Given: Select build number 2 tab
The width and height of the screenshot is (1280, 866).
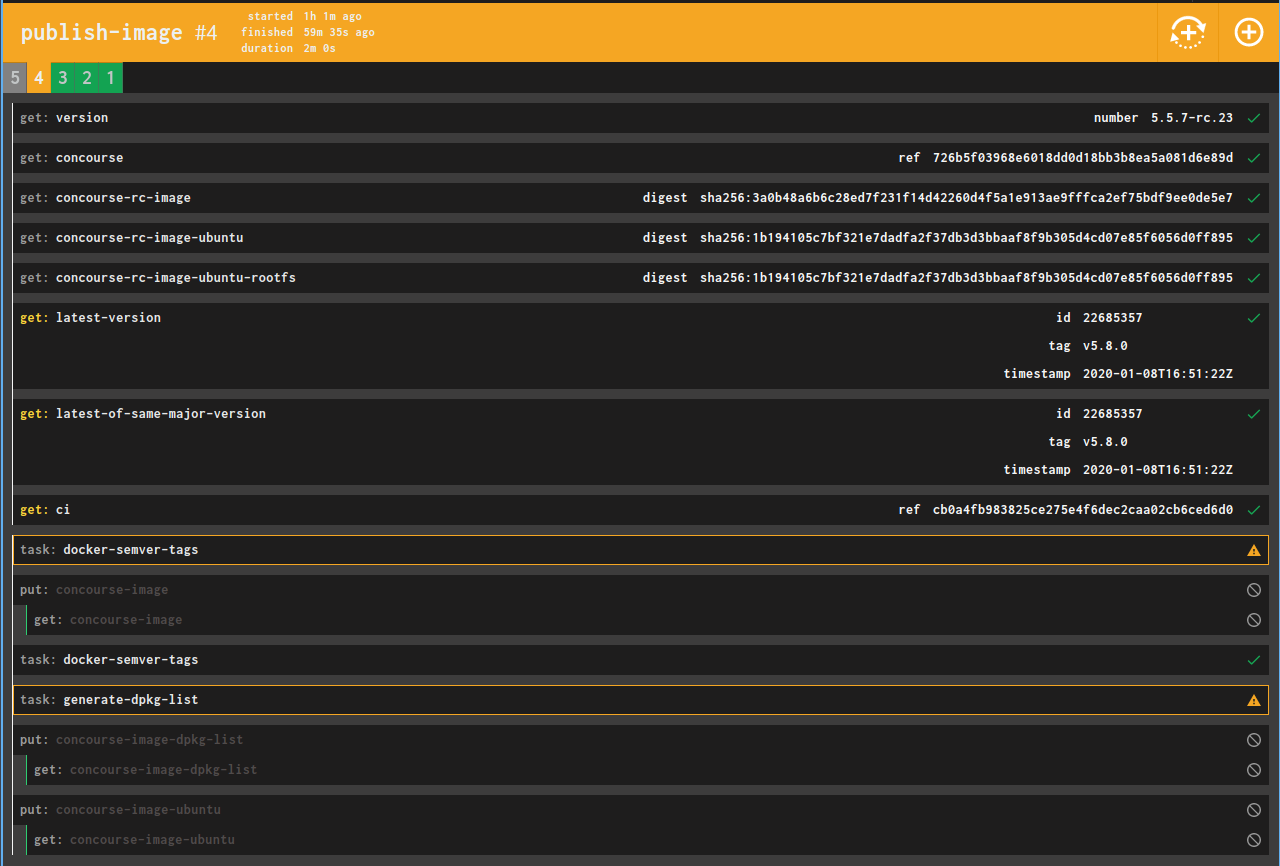Looking at the screenshot, I should [86, 77].
